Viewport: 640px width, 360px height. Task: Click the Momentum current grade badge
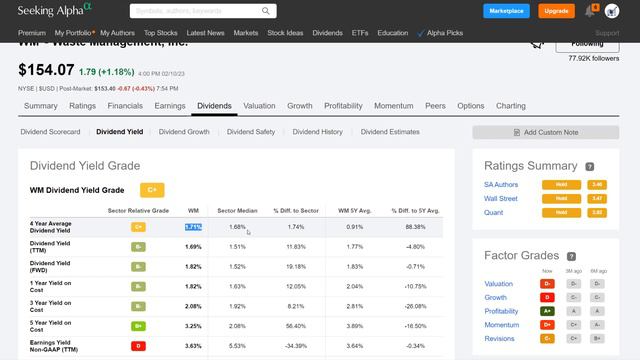click(x=547, y=325)
